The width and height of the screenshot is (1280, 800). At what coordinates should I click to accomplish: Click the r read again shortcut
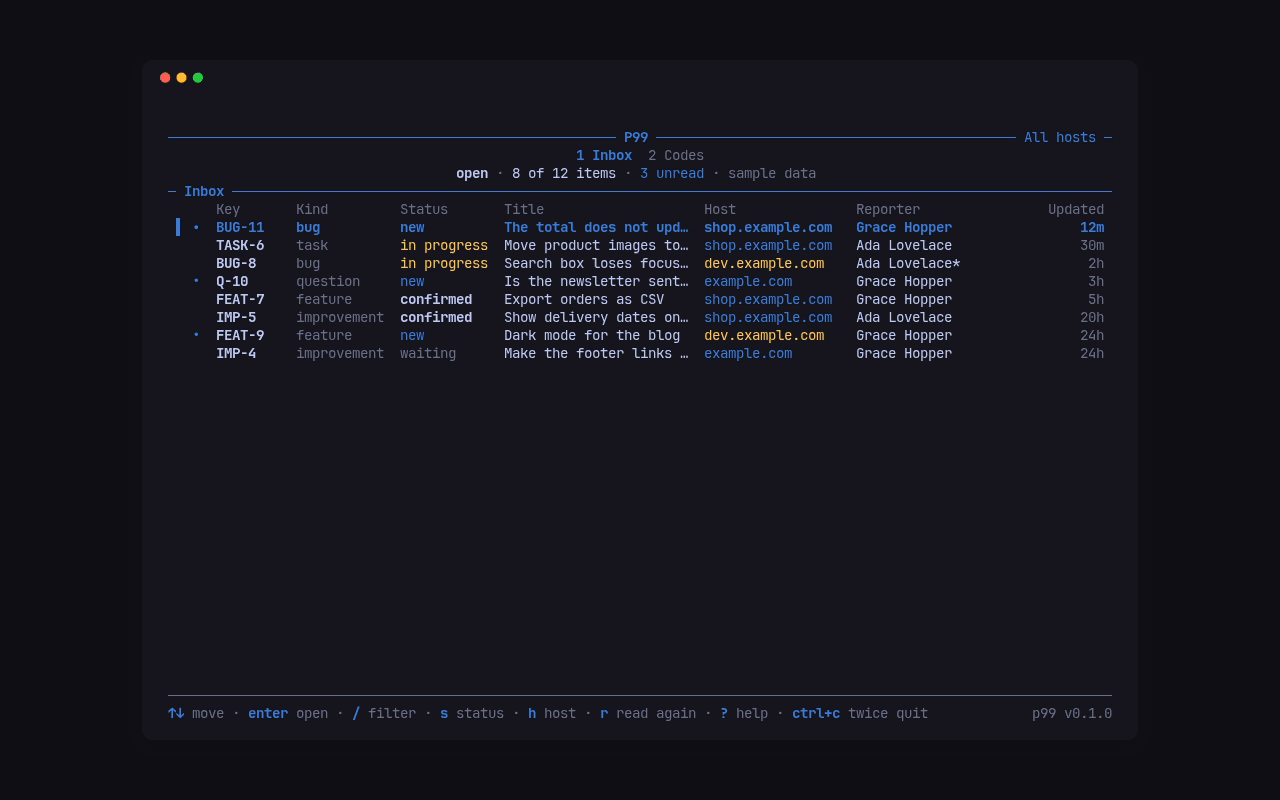648,713
